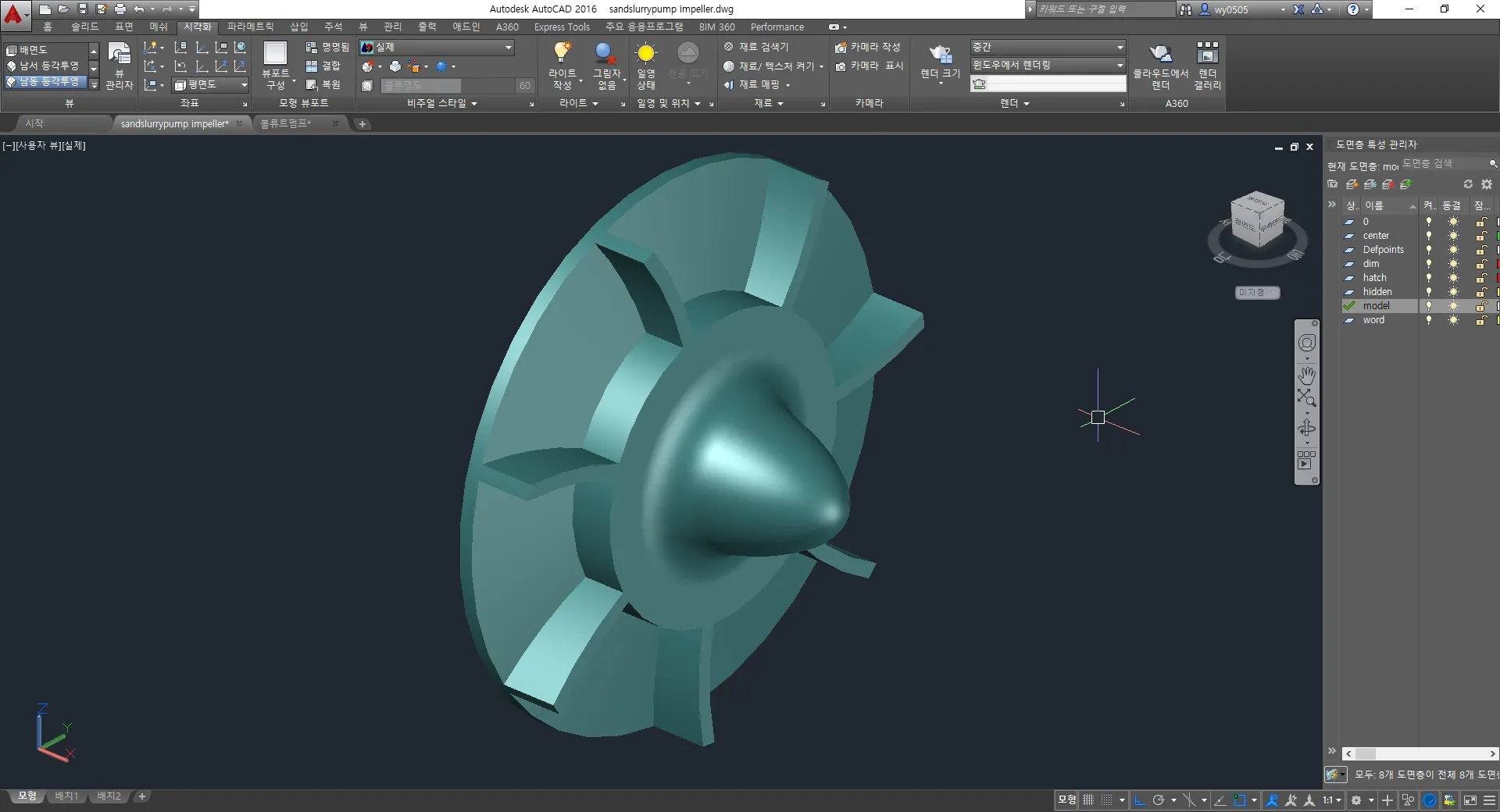Select the pan hand tool in navigation bar
The width and height of the screenshot is (1500, 812).
coord(1307,374)
